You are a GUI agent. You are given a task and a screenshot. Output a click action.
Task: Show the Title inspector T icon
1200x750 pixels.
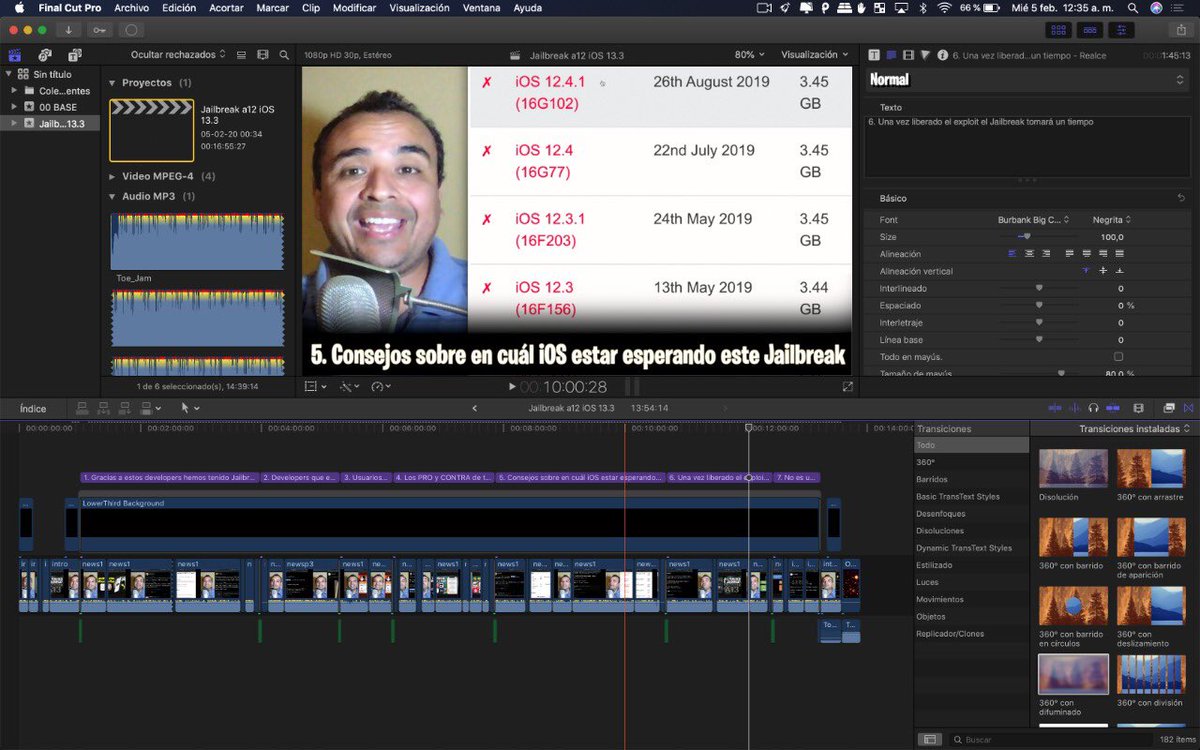875,54
